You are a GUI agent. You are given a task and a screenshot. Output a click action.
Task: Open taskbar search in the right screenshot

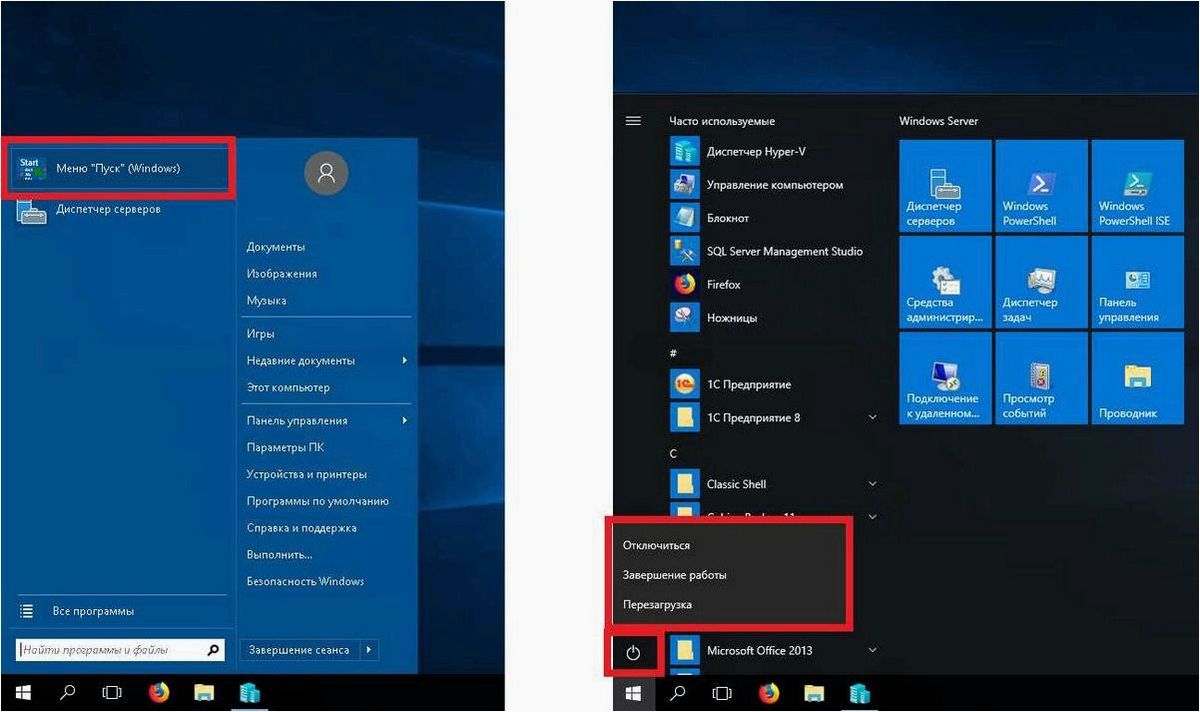tap(678, 692)
